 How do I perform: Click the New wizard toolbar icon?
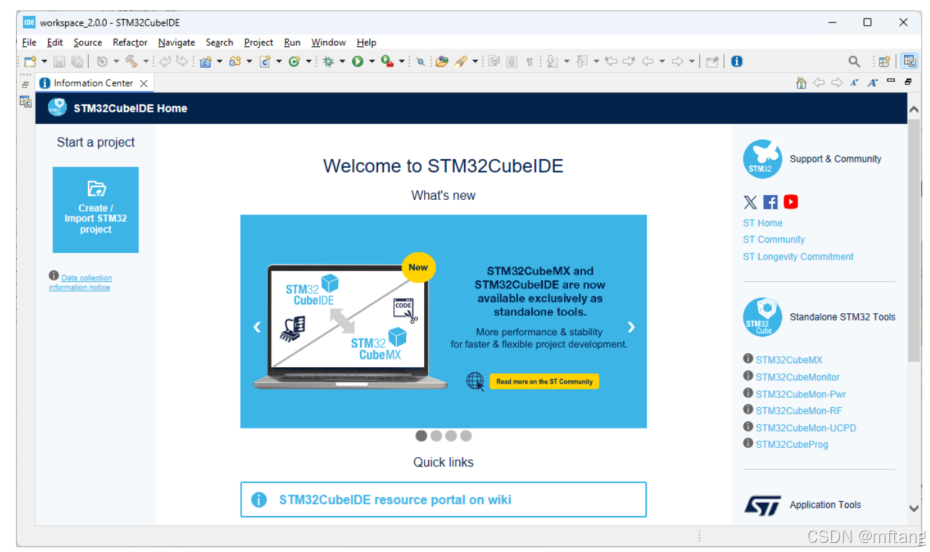click(x=30, y=61)
